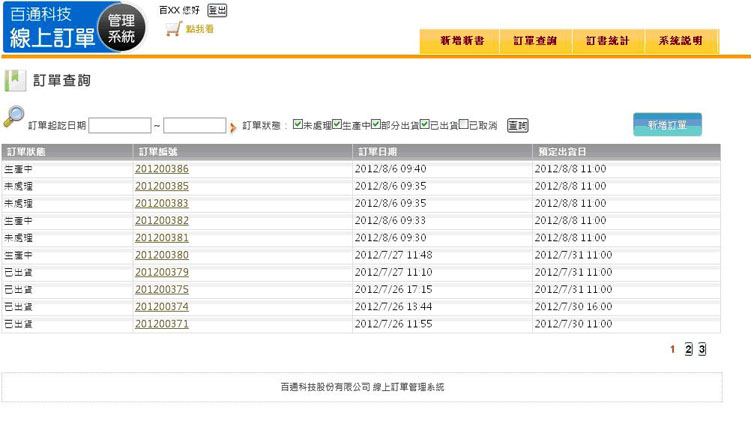Click the 新增訂單 button
Image resolution: width=751 pixels, height=427 pixels.
point(667,124)
